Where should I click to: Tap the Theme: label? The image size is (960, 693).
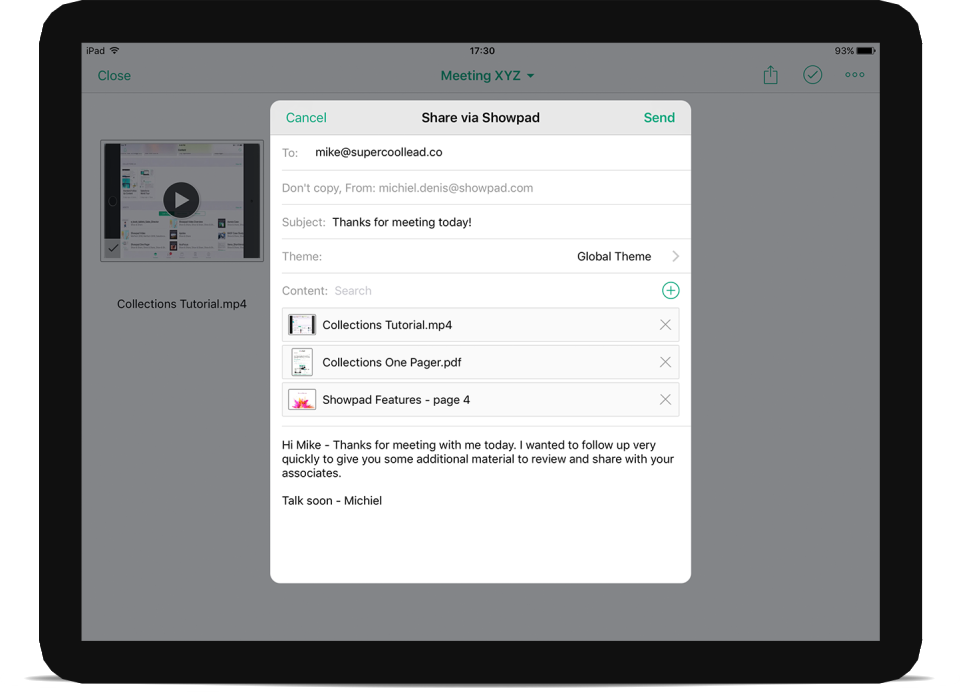(302, 257)
